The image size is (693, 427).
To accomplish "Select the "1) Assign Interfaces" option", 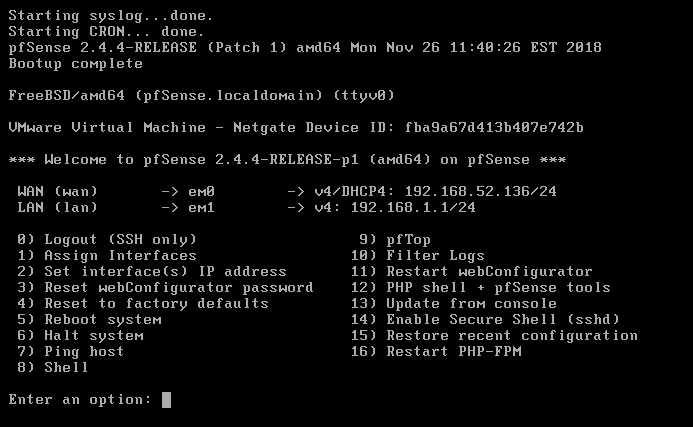I will [107, 255].
